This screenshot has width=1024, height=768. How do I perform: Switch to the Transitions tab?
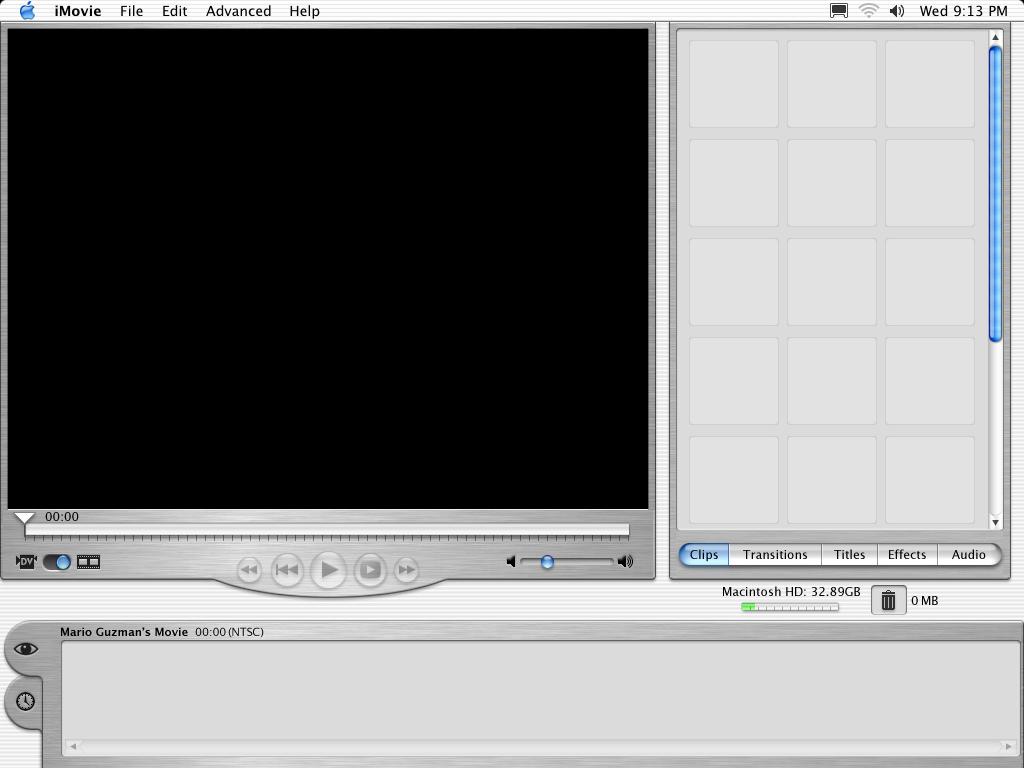tap(775, 554)
